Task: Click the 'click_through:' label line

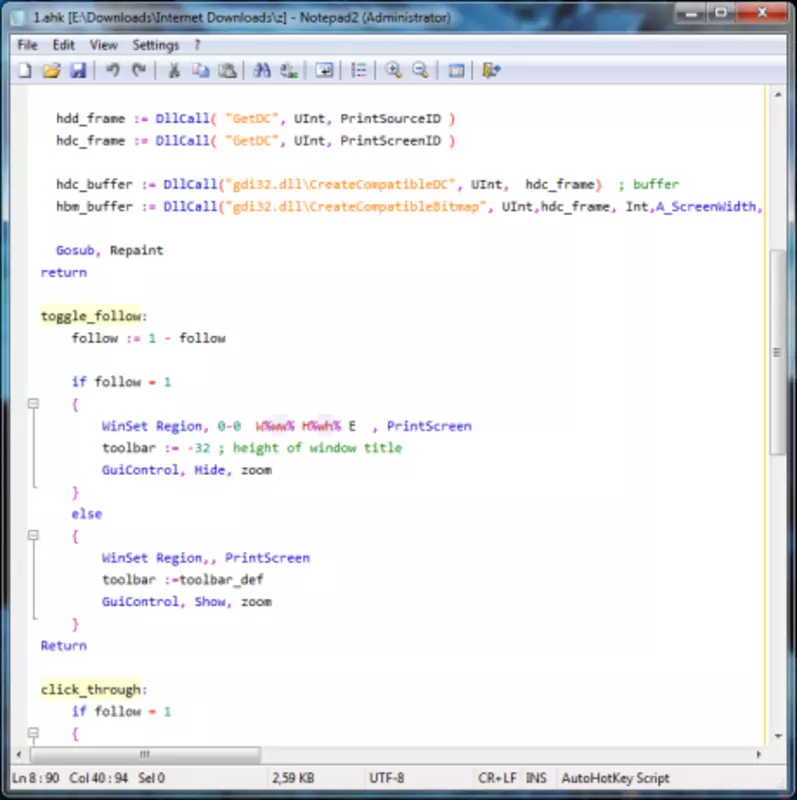Action: [94, 690]
